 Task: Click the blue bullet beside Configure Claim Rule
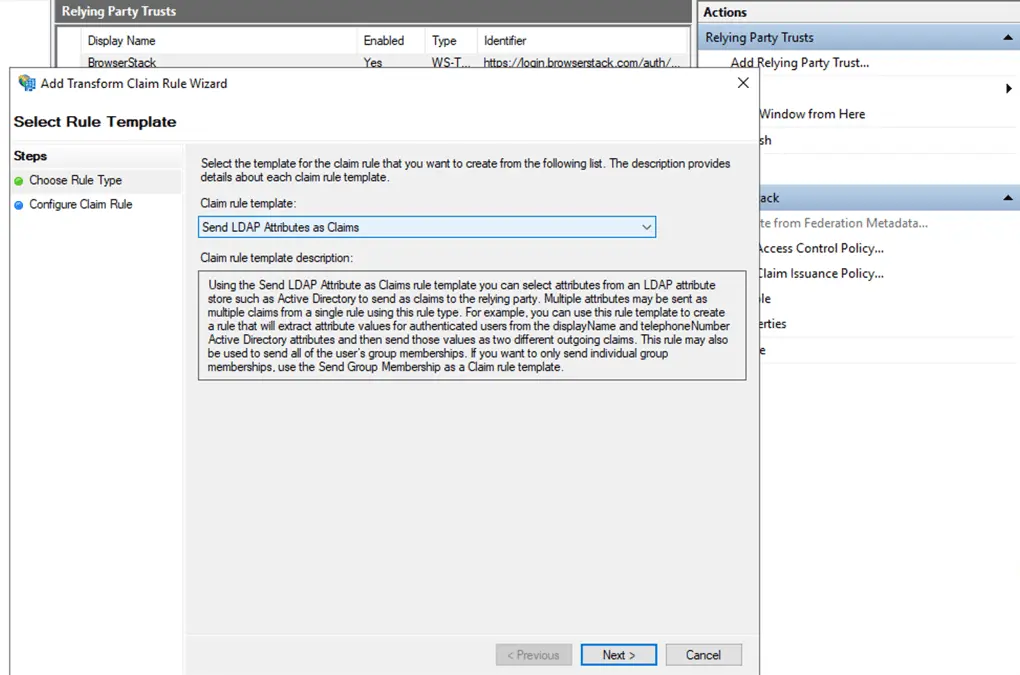(19, 205)
